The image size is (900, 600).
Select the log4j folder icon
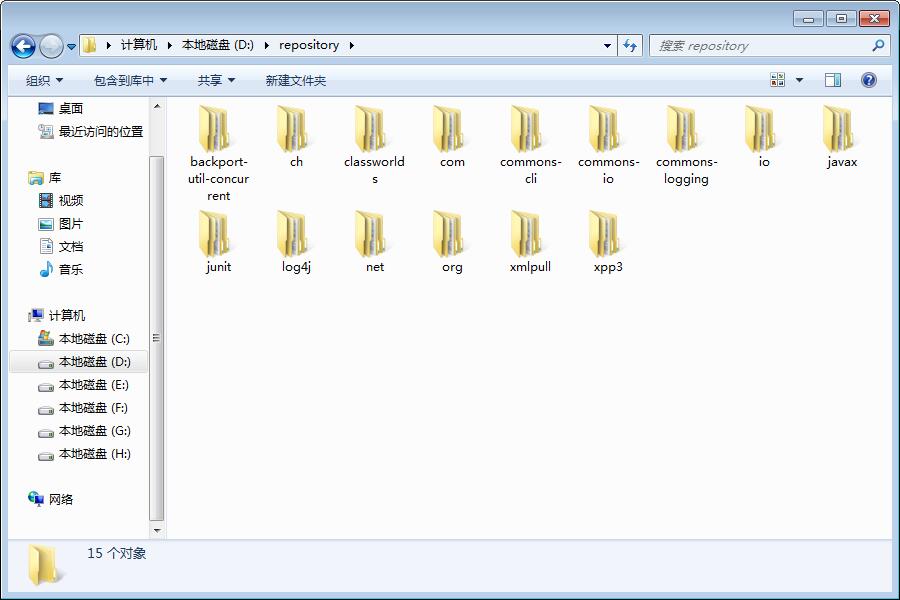coord(293,233)
